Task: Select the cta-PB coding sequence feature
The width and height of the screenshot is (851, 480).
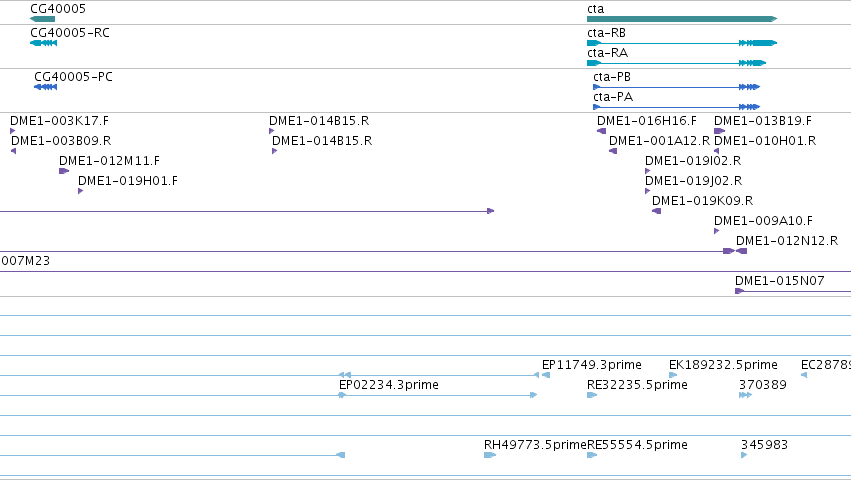Action: tap(676, 87)
